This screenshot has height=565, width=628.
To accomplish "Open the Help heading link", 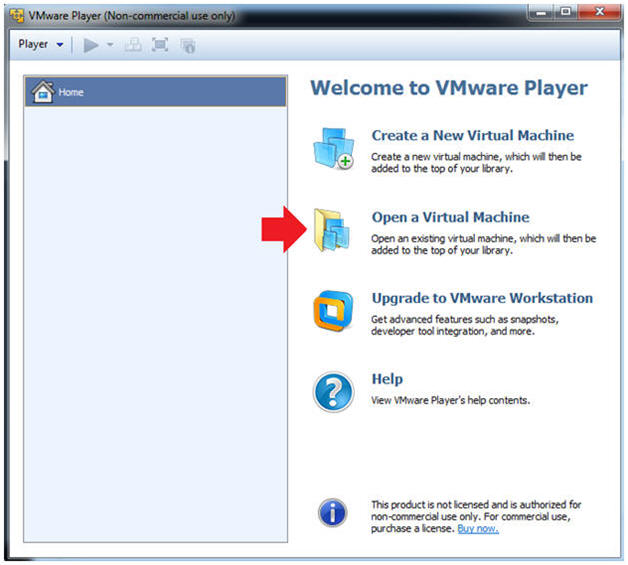I will pos(387,379).
